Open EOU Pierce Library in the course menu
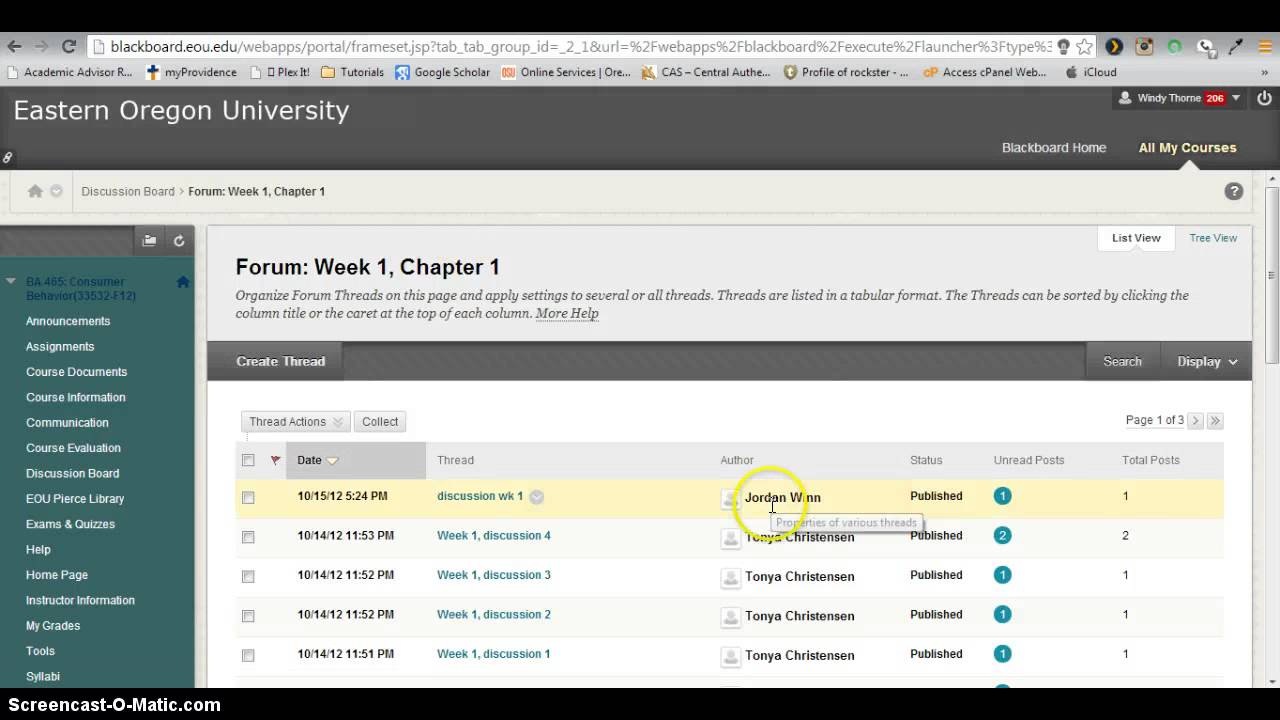The width and height of the screenshot is (1280, 720). 75,499
